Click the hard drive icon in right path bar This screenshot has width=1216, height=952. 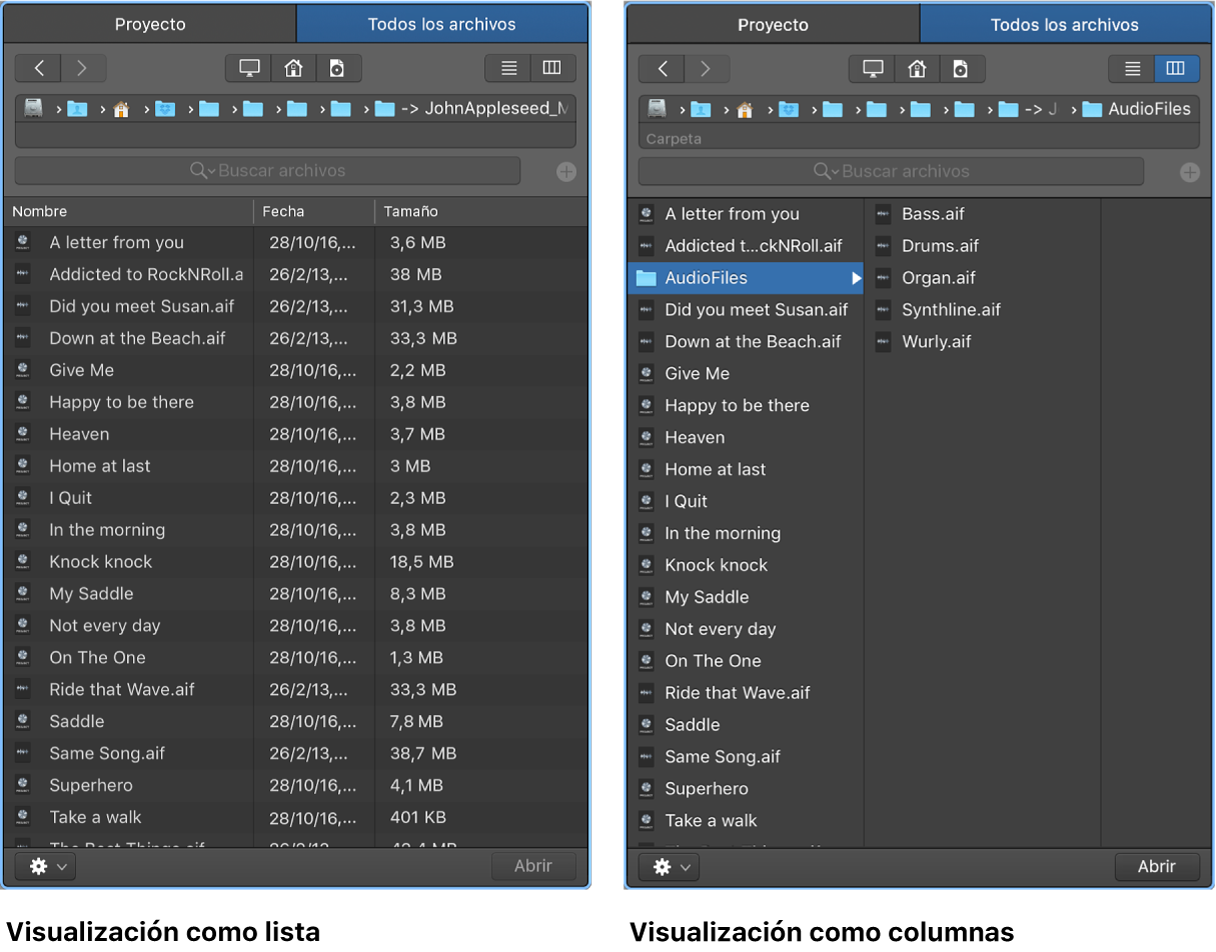click(657, 108)
